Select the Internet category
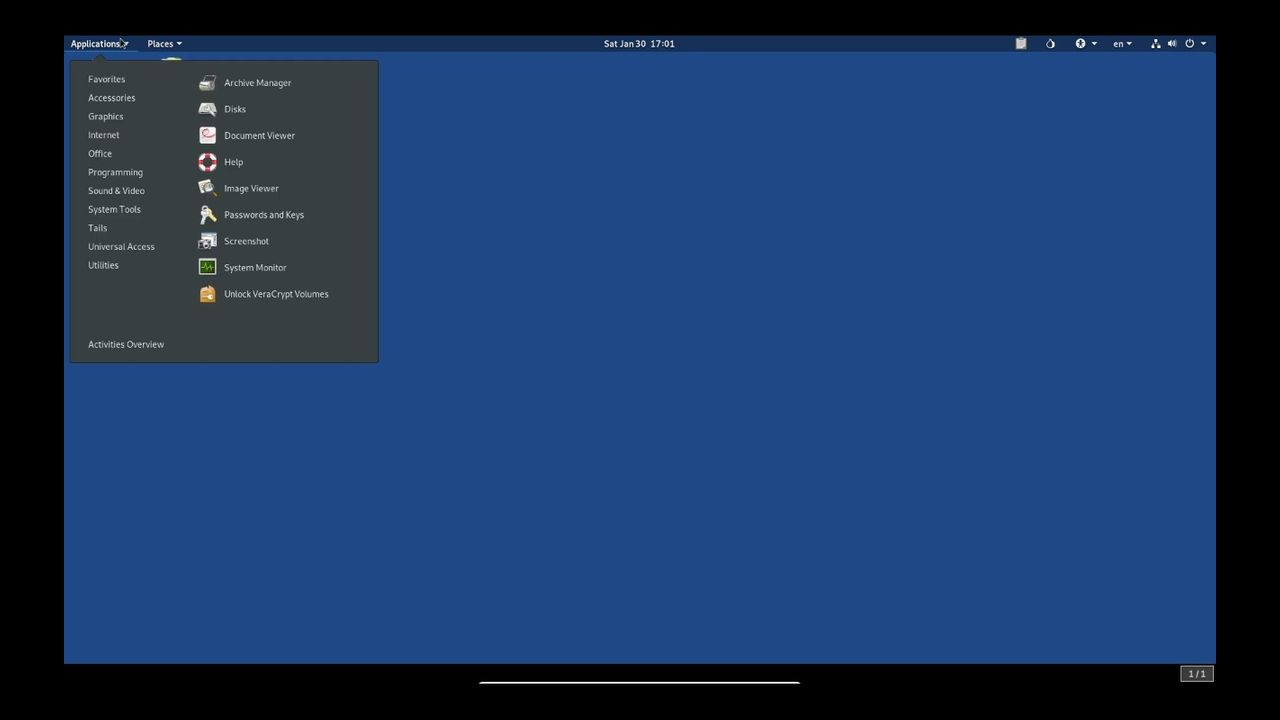1280x720 pixels. pos(103,135)
